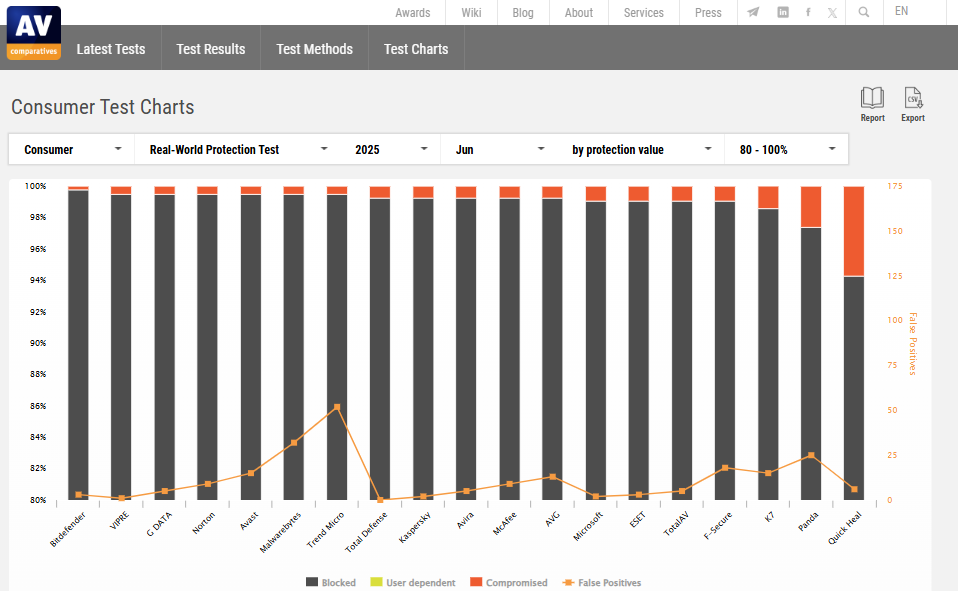Click the AVG axis label
958x591 pixels.
(552, 519)
